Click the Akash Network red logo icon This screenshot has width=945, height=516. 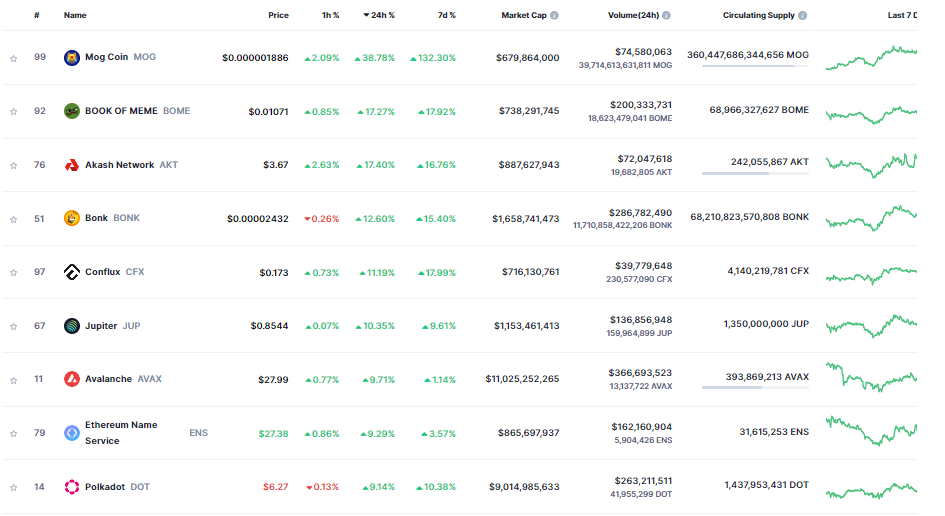[72, 165]
